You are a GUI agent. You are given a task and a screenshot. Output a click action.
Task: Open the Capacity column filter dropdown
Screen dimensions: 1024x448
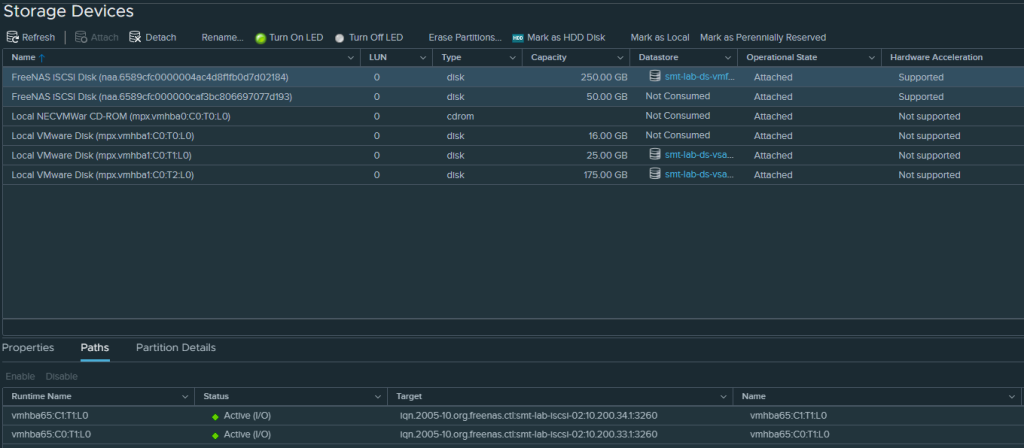tap(622, 58)
